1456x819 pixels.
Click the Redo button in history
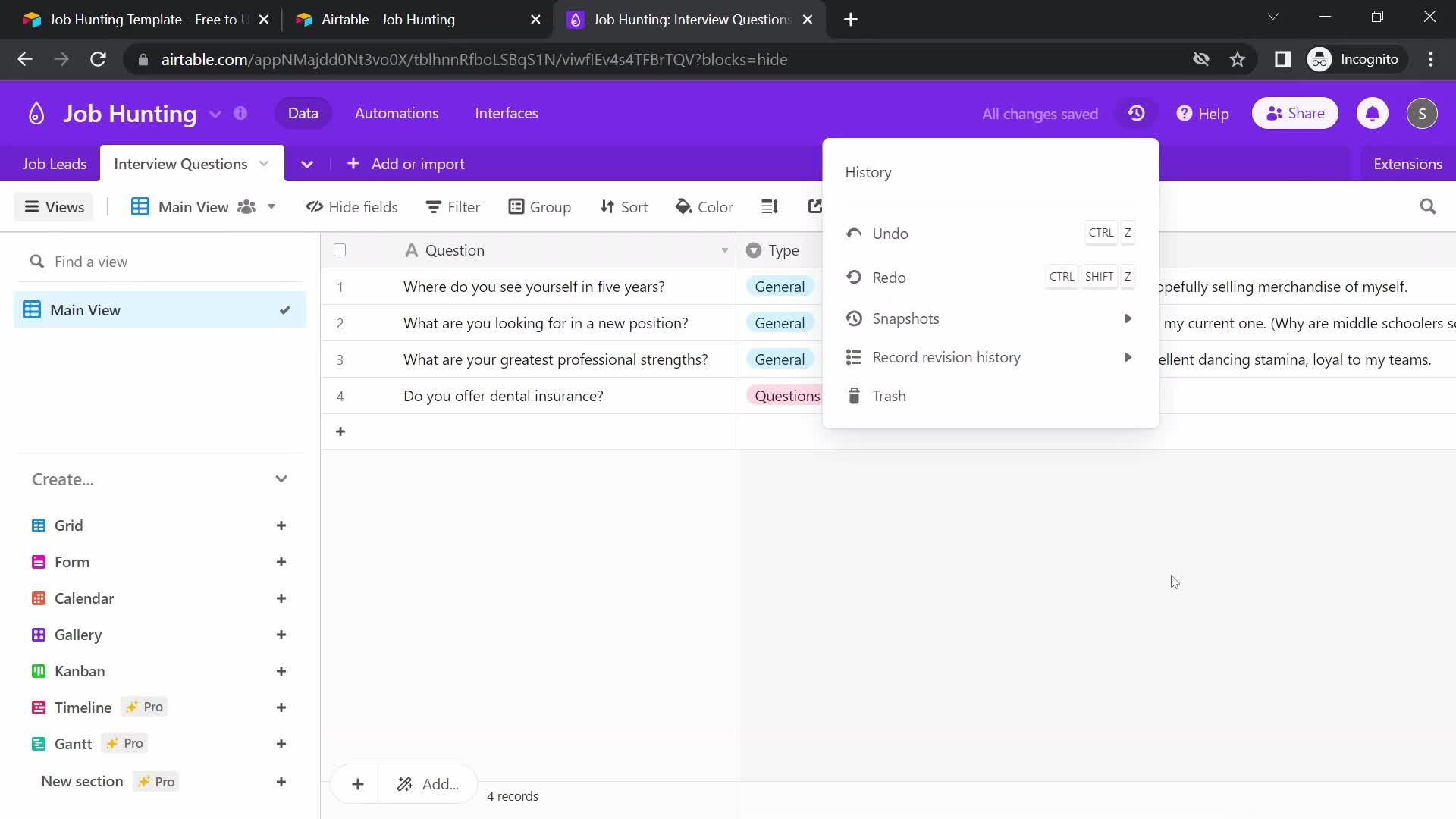pyautogui.click(x=888, y=277)
